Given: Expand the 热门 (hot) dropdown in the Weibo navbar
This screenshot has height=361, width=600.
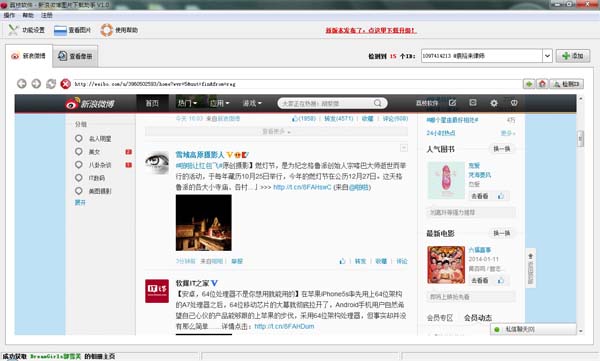Looking at the screenshot, I should [187, 103].
